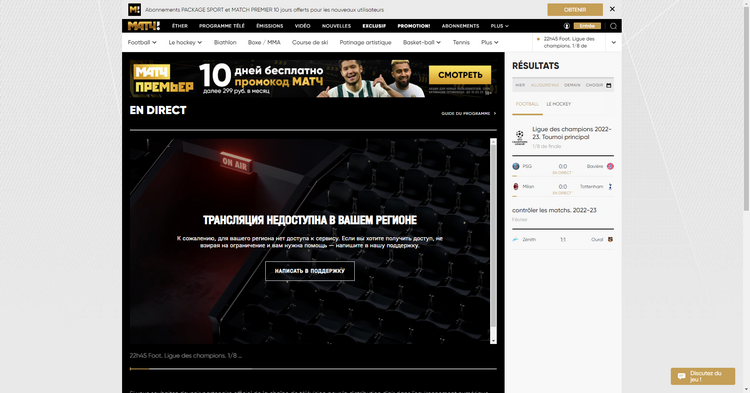Click the PSG team crest
Viewport: 750px width, 393px height.
(x=516, y=166)
